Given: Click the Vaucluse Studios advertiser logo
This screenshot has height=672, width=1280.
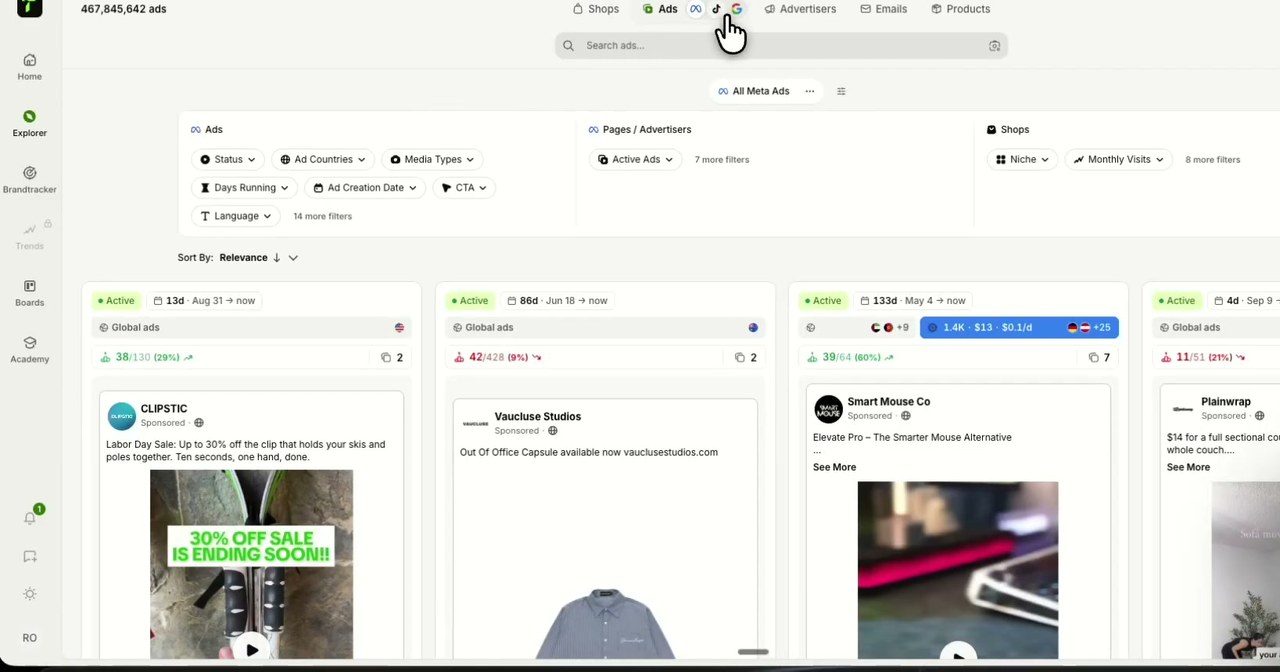Looking at the screenshot, I should pos(475,424).
